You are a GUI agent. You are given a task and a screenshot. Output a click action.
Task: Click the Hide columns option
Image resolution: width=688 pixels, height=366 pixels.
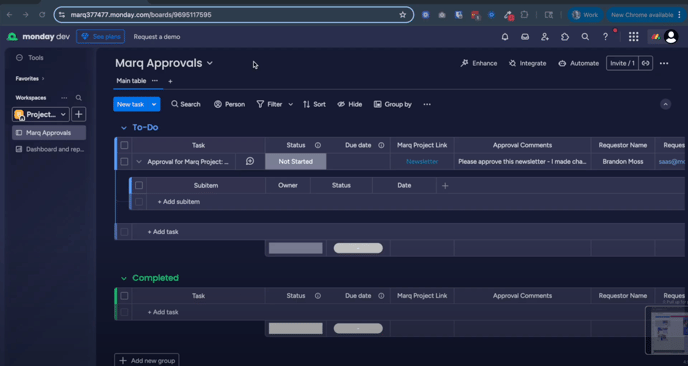(x=350, y=104)
